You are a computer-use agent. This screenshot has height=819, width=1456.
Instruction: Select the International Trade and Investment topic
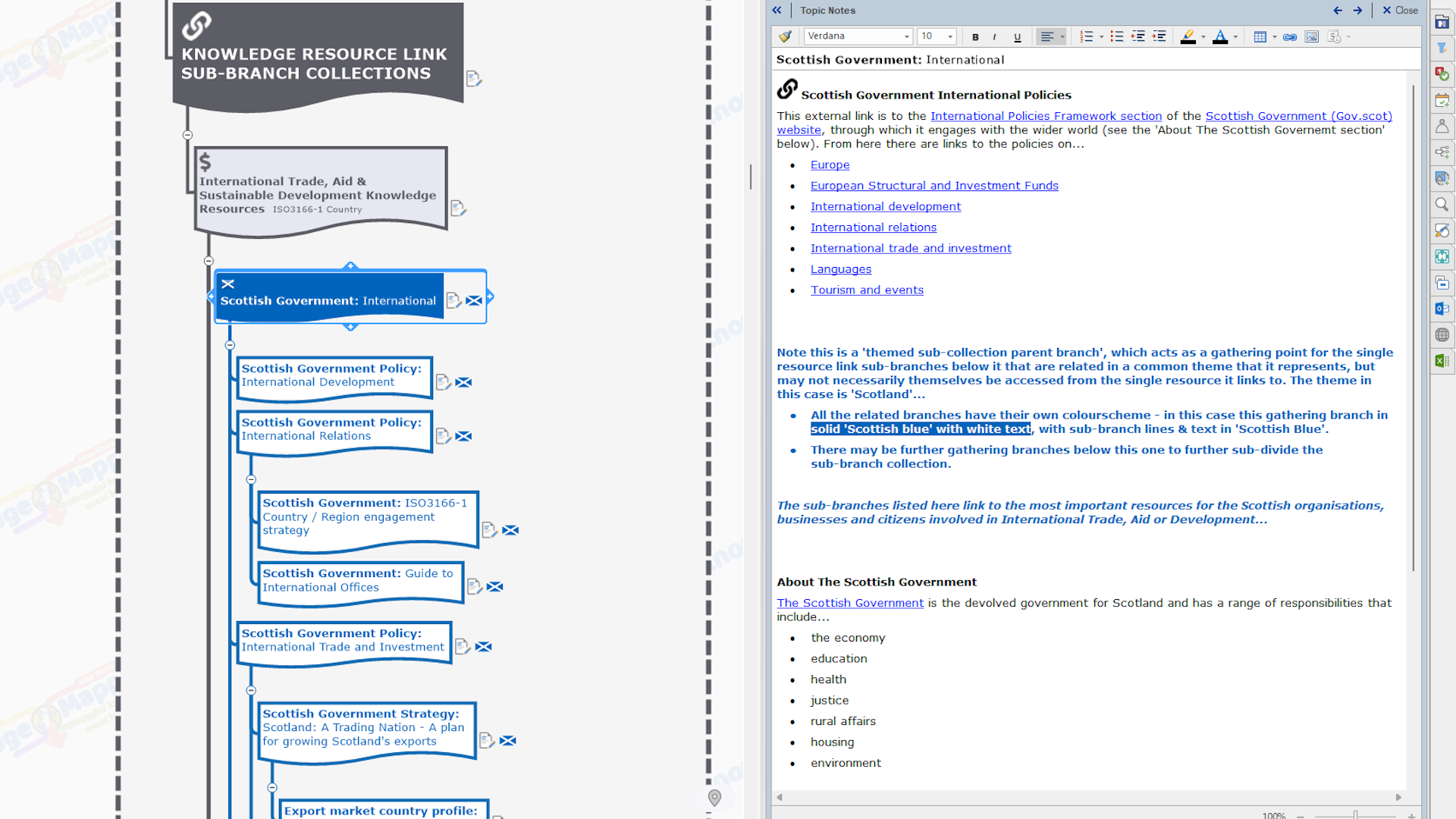click(343, 641)
